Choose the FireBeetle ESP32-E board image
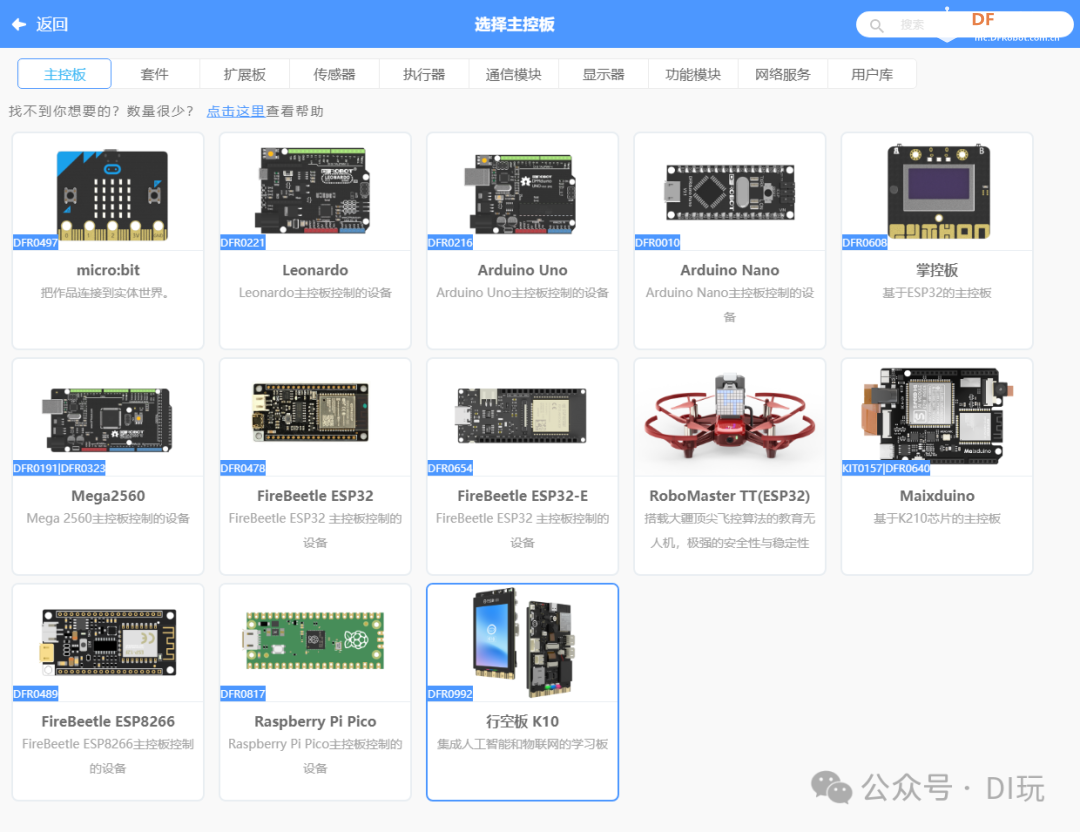This screenshot has height=832, width=1080. tap(521, 415)
